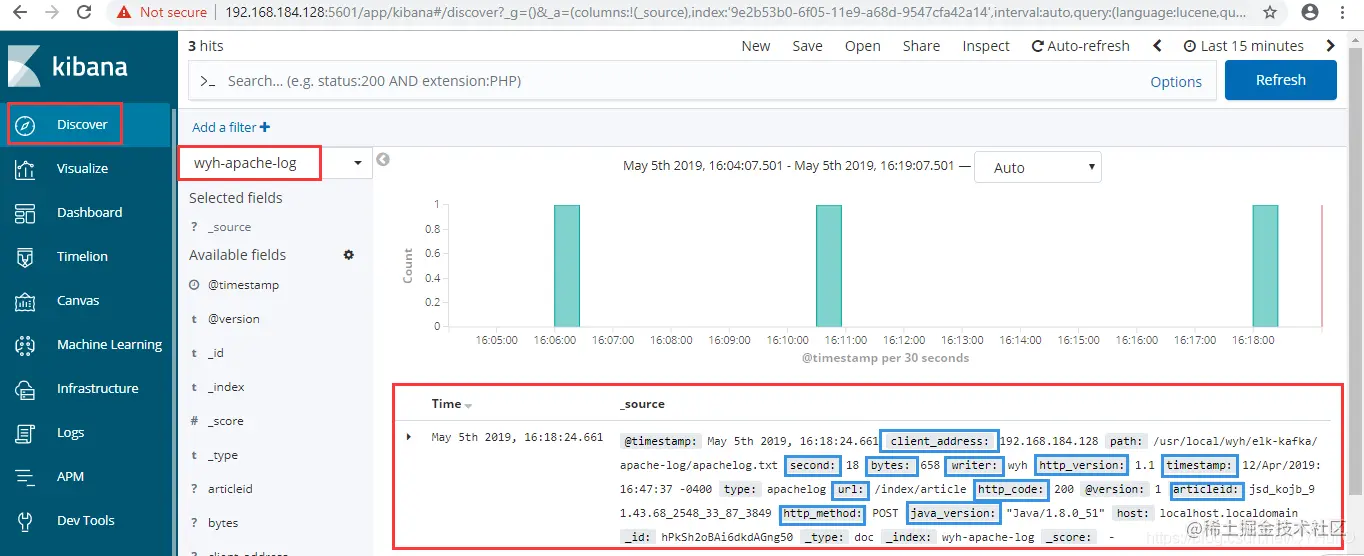1364x556 pixels.
Task: Select the @timestamp available field
Action: [243, 285]
